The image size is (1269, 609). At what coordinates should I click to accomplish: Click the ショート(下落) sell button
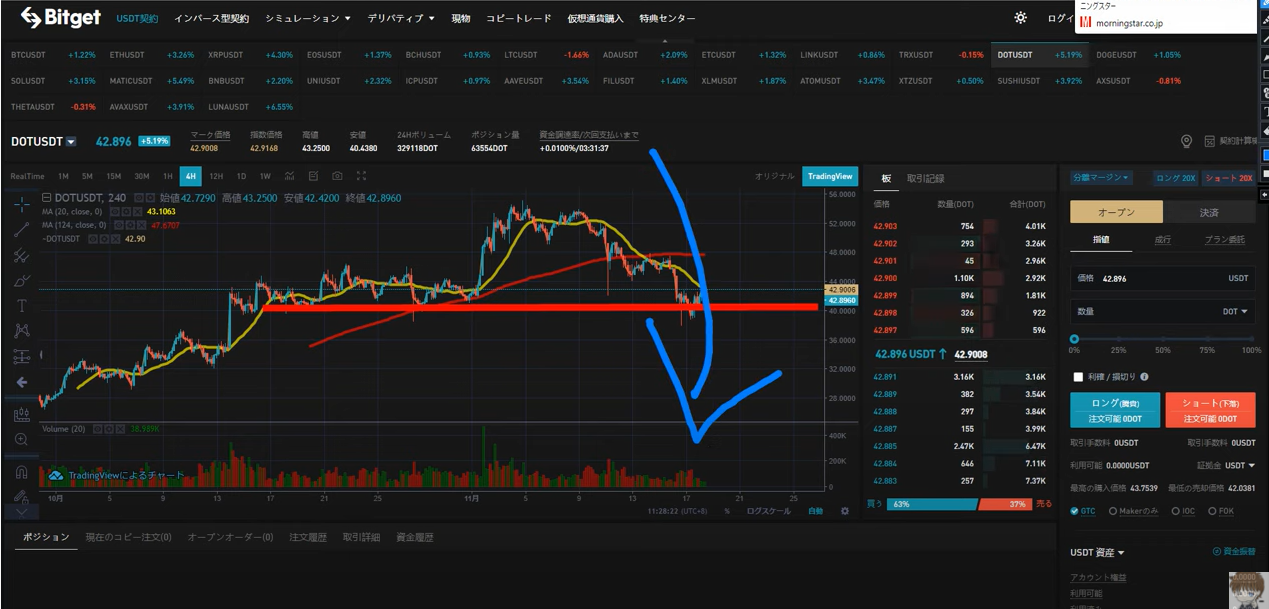[x=1210, y=410]
